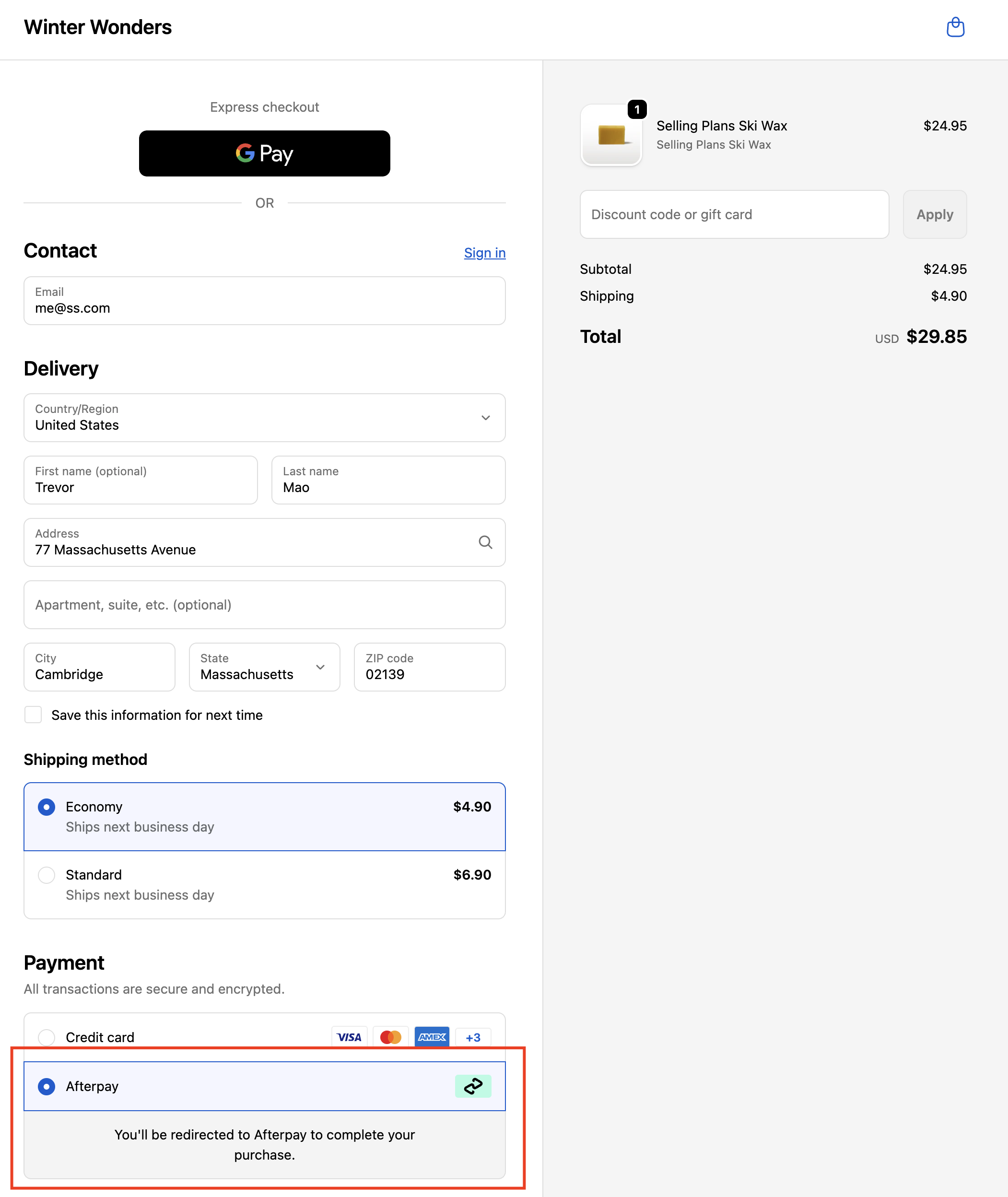Expand the Country selector chevron
Screen dimensions: 1008x1197
coord(486,418)
